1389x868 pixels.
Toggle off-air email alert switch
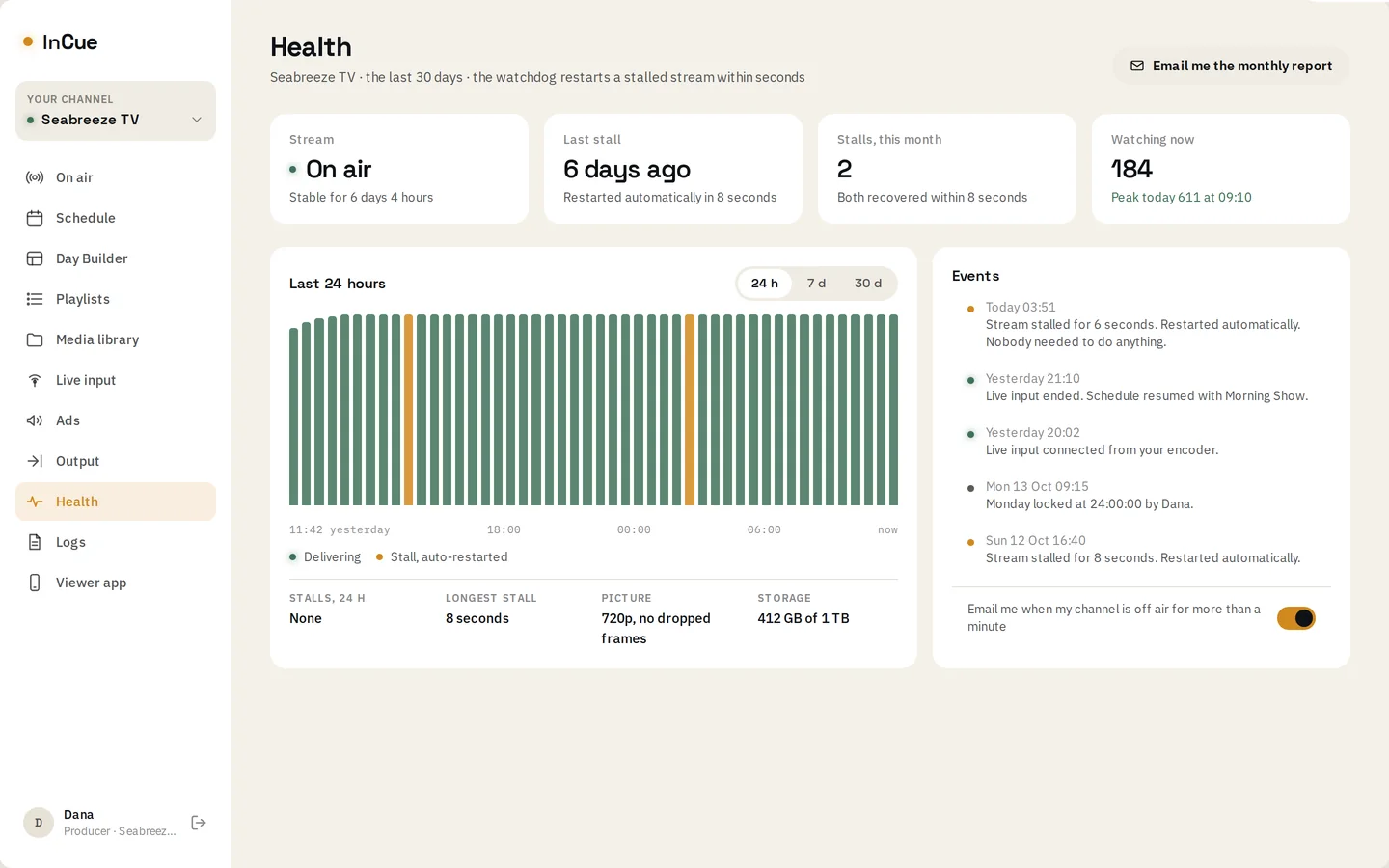pos(1296,618)
